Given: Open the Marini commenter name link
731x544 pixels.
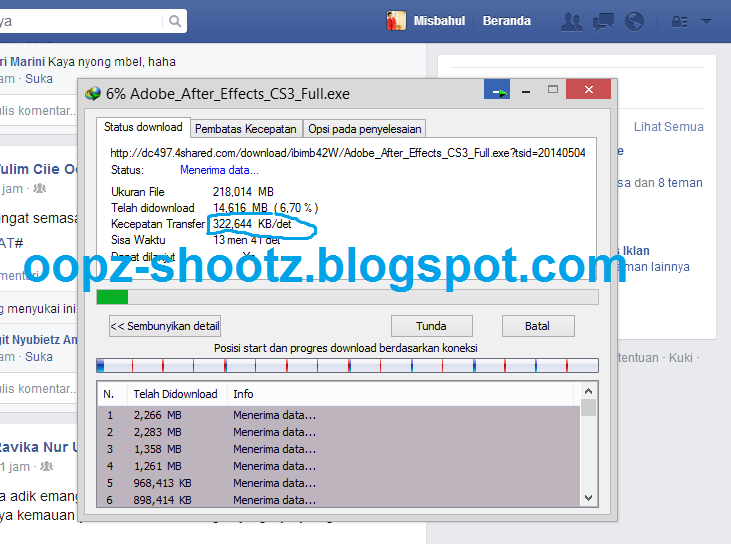Looking at the screenshot, I should (x=22, y=62).
